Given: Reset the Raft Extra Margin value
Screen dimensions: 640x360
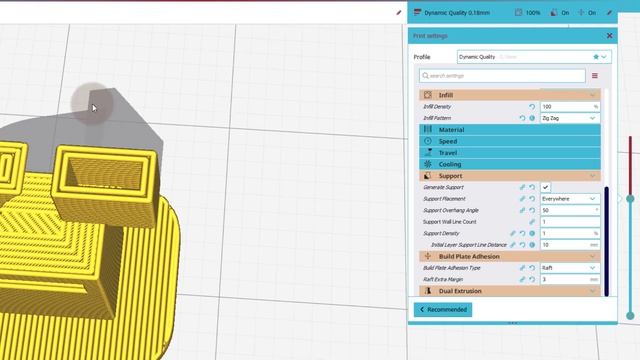Looking at the screenshot, I should pyautogui.click(x=532, y=280).
